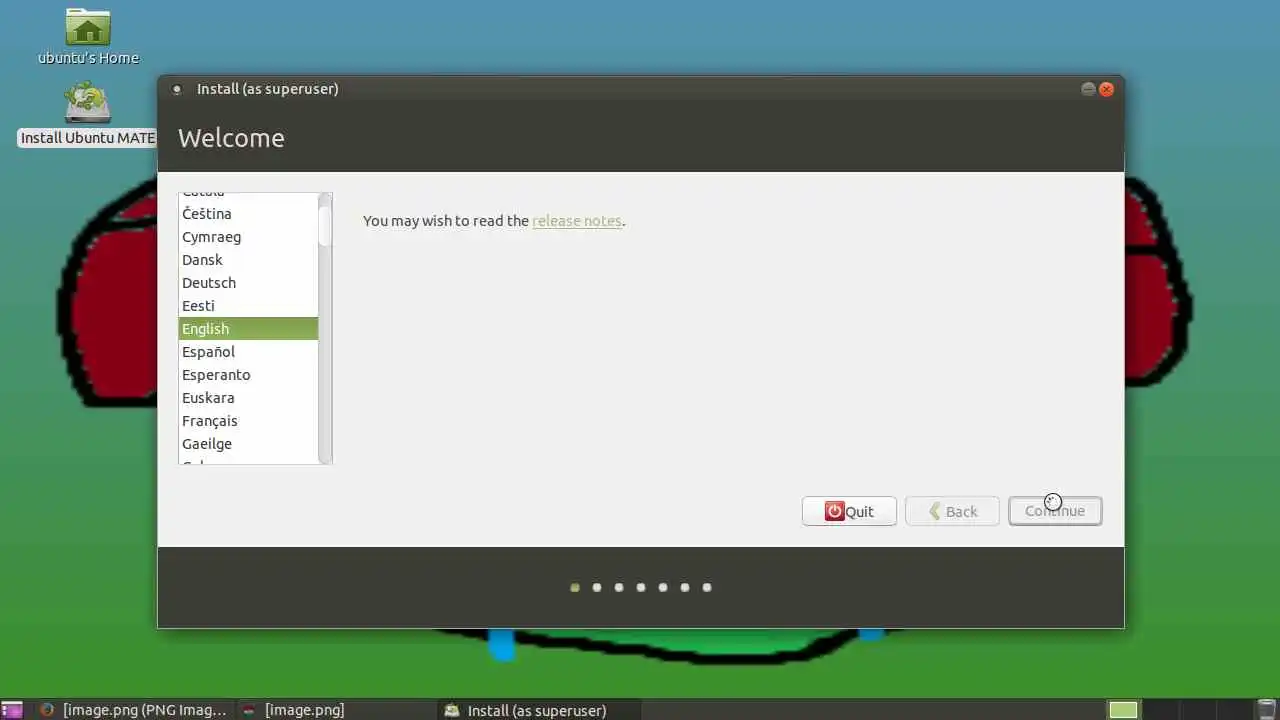Choose Français as the language
The image size is (1280, 720).
coord(248,421)
